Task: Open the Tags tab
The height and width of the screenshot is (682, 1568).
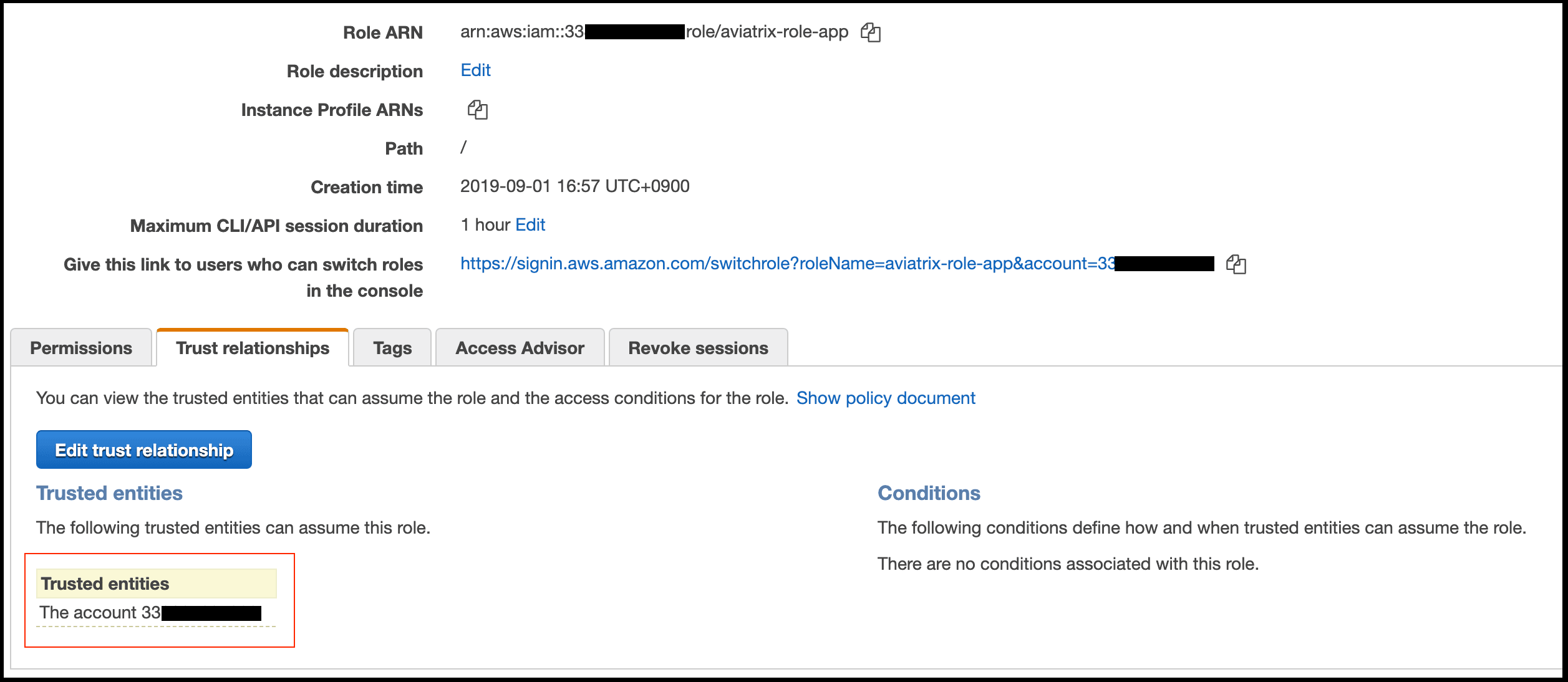Action: 392,348
